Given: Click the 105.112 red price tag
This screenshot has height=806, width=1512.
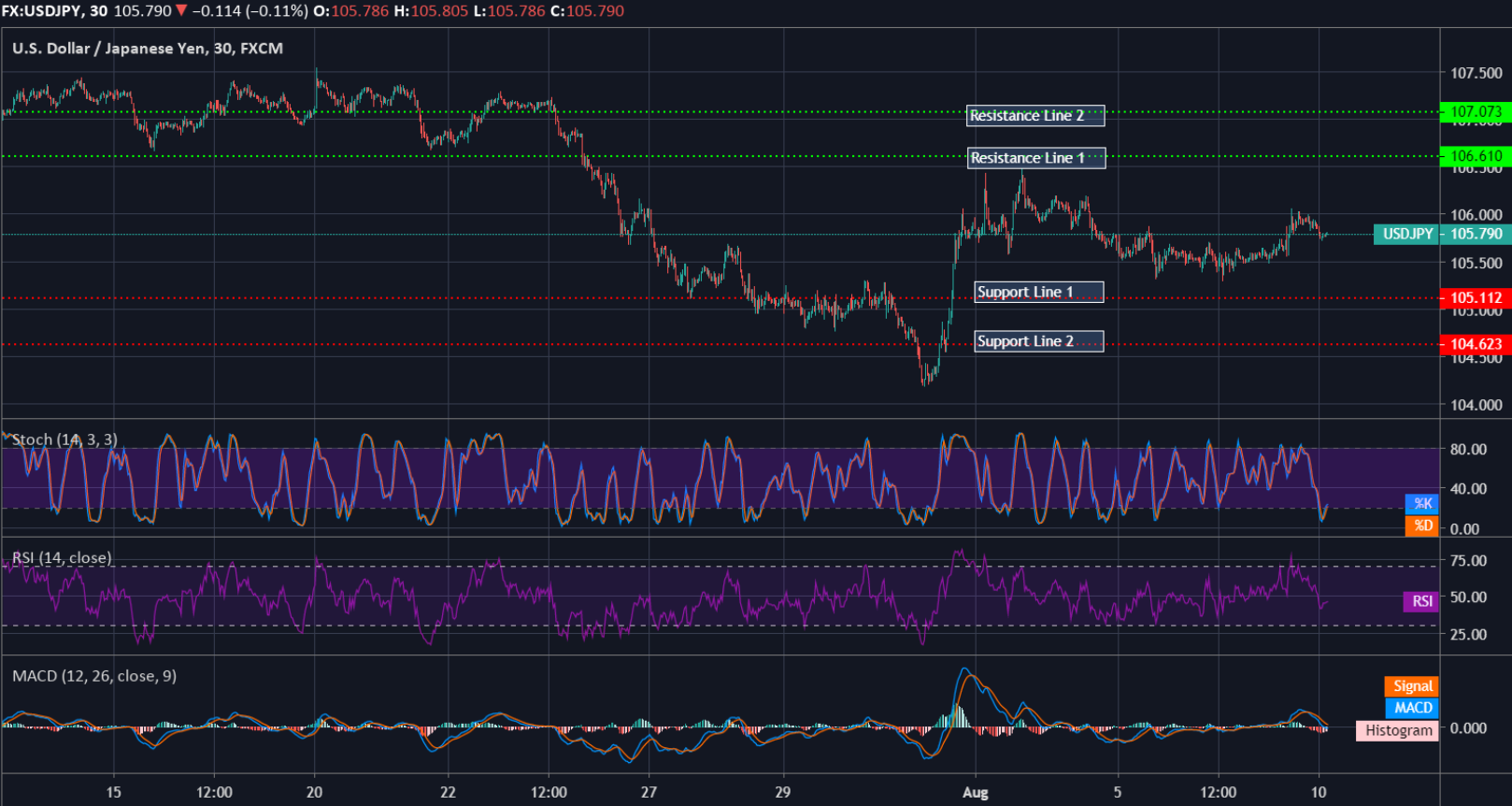Looking at the screenshot, I should 1476,298.
